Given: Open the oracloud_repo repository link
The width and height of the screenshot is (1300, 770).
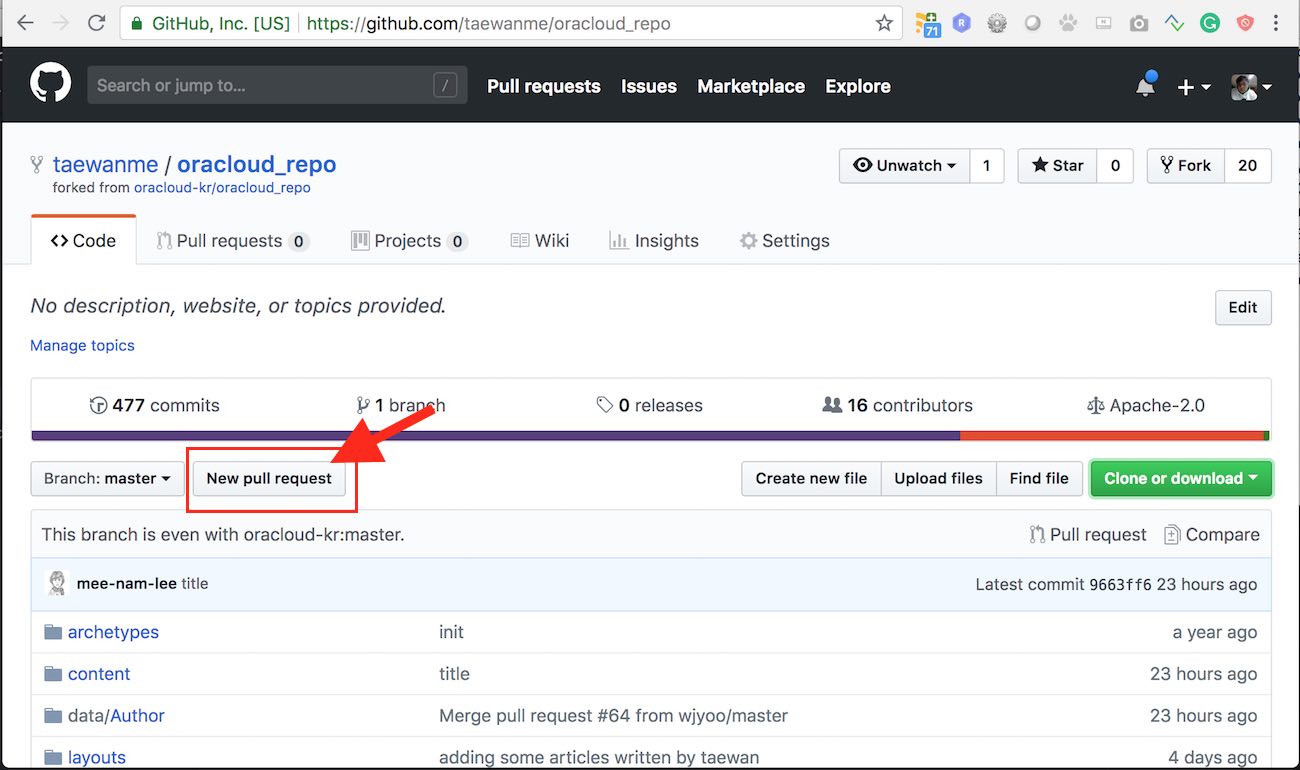Looking at the screenshot, I should [257, 164].
